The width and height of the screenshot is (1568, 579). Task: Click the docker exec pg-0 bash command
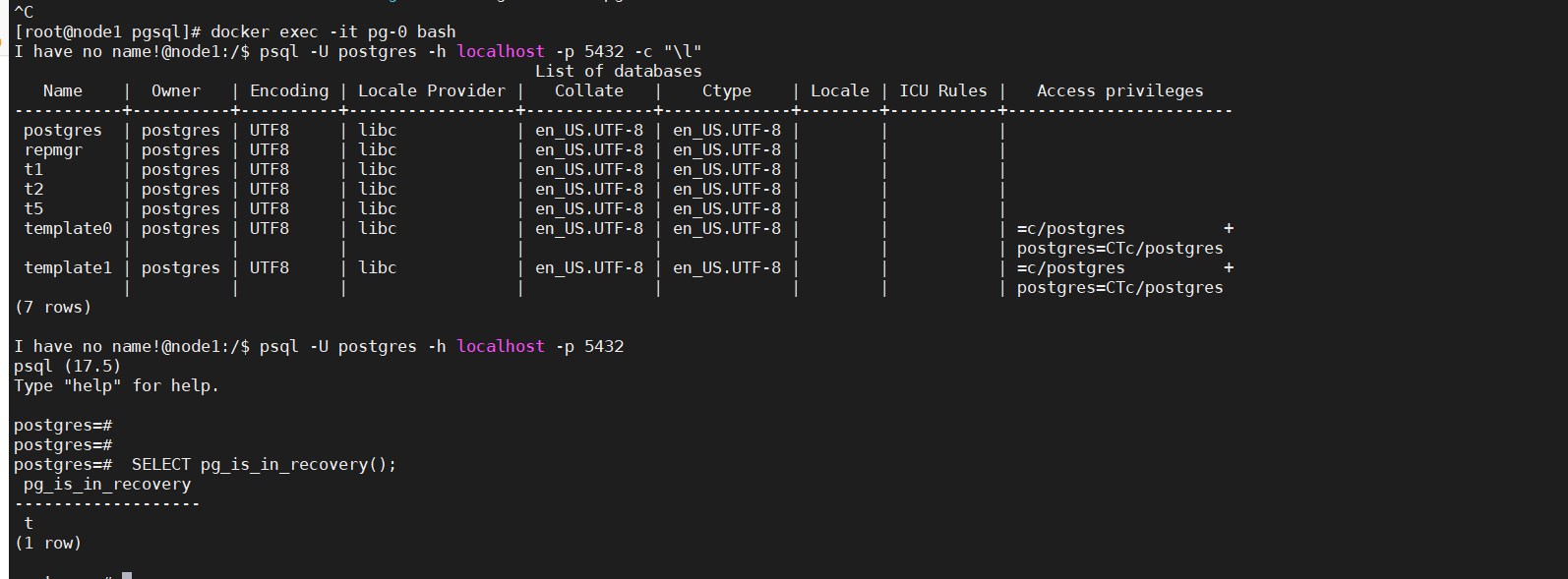coord(332,31)
